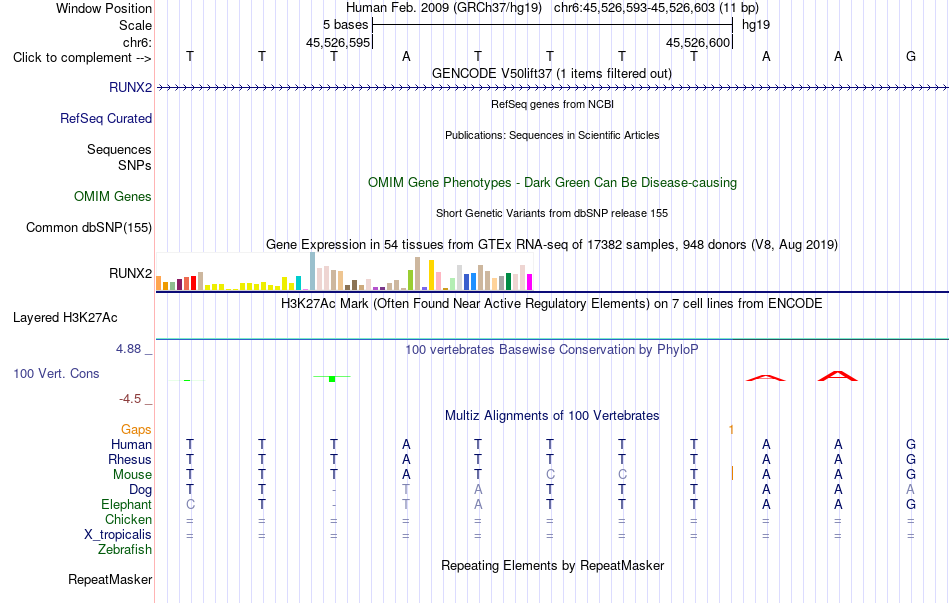Click 'Multiz Alignments of 100 Vertebrates' title
950x603 pixels.
coord(552,415)
